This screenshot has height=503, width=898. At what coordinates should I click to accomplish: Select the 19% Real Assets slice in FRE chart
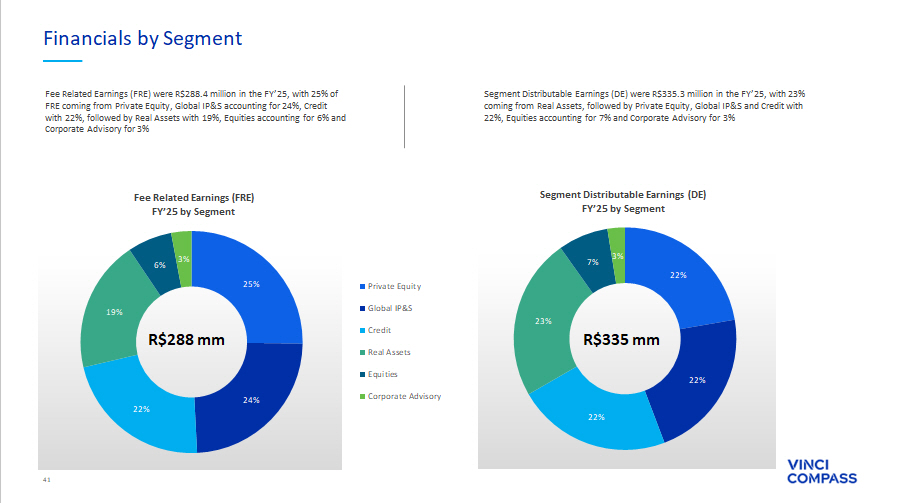(114, 312)
